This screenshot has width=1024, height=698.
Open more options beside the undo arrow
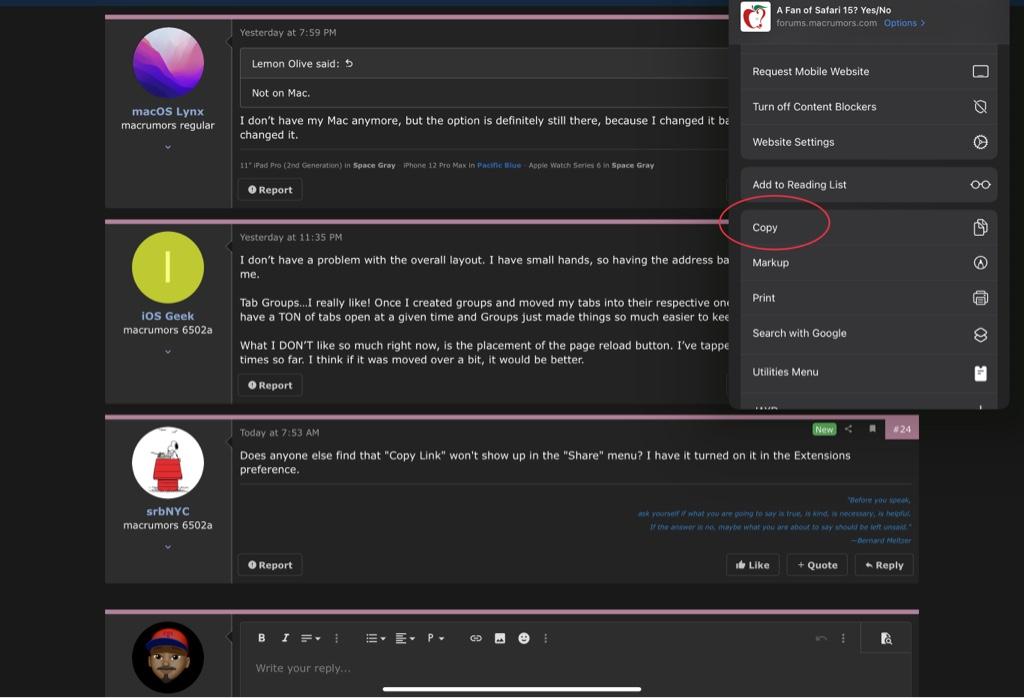(843, 638)
